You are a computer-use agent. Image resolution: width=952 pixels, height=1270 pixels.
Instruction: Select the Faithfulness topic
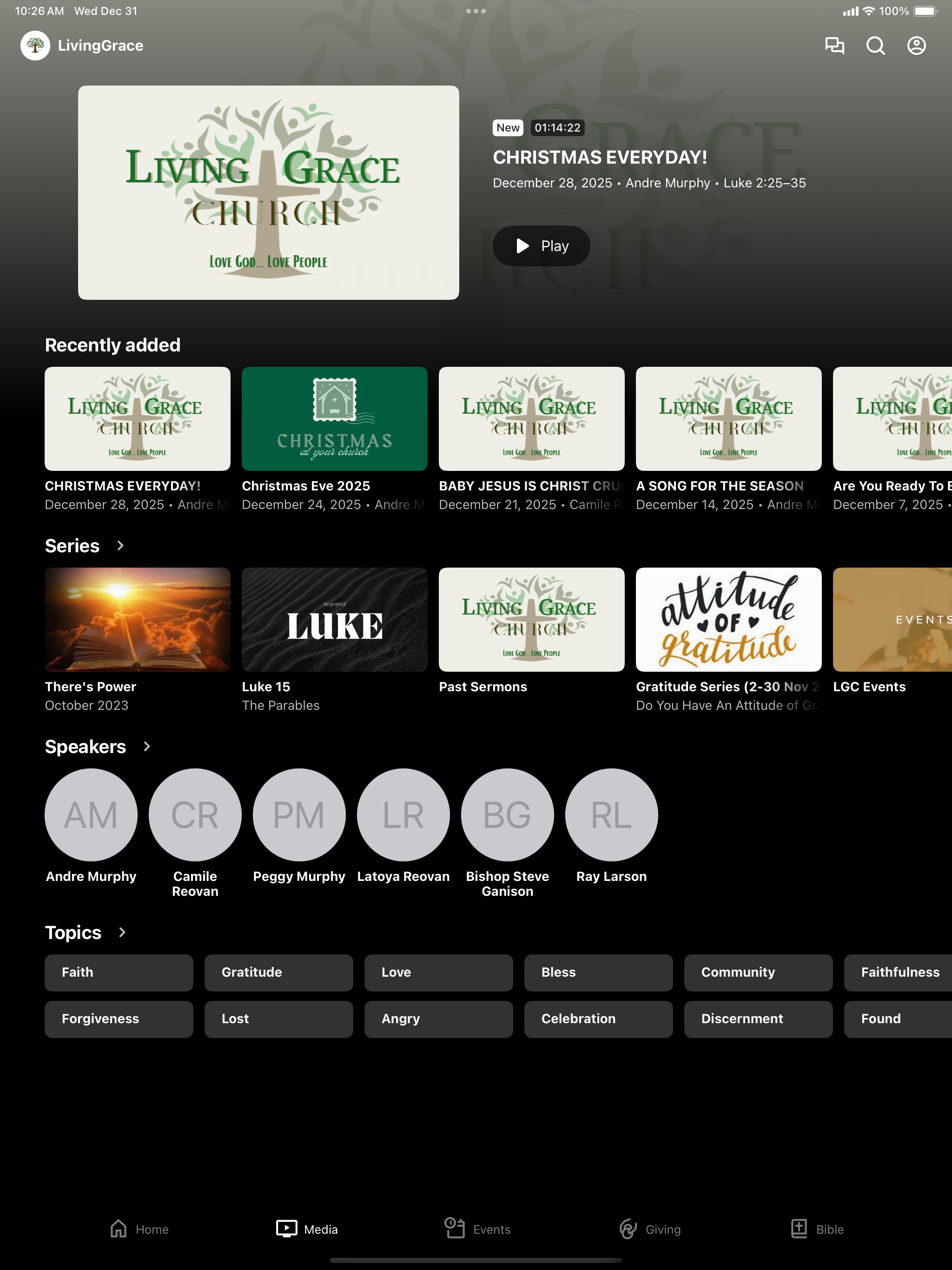point(898,972)
